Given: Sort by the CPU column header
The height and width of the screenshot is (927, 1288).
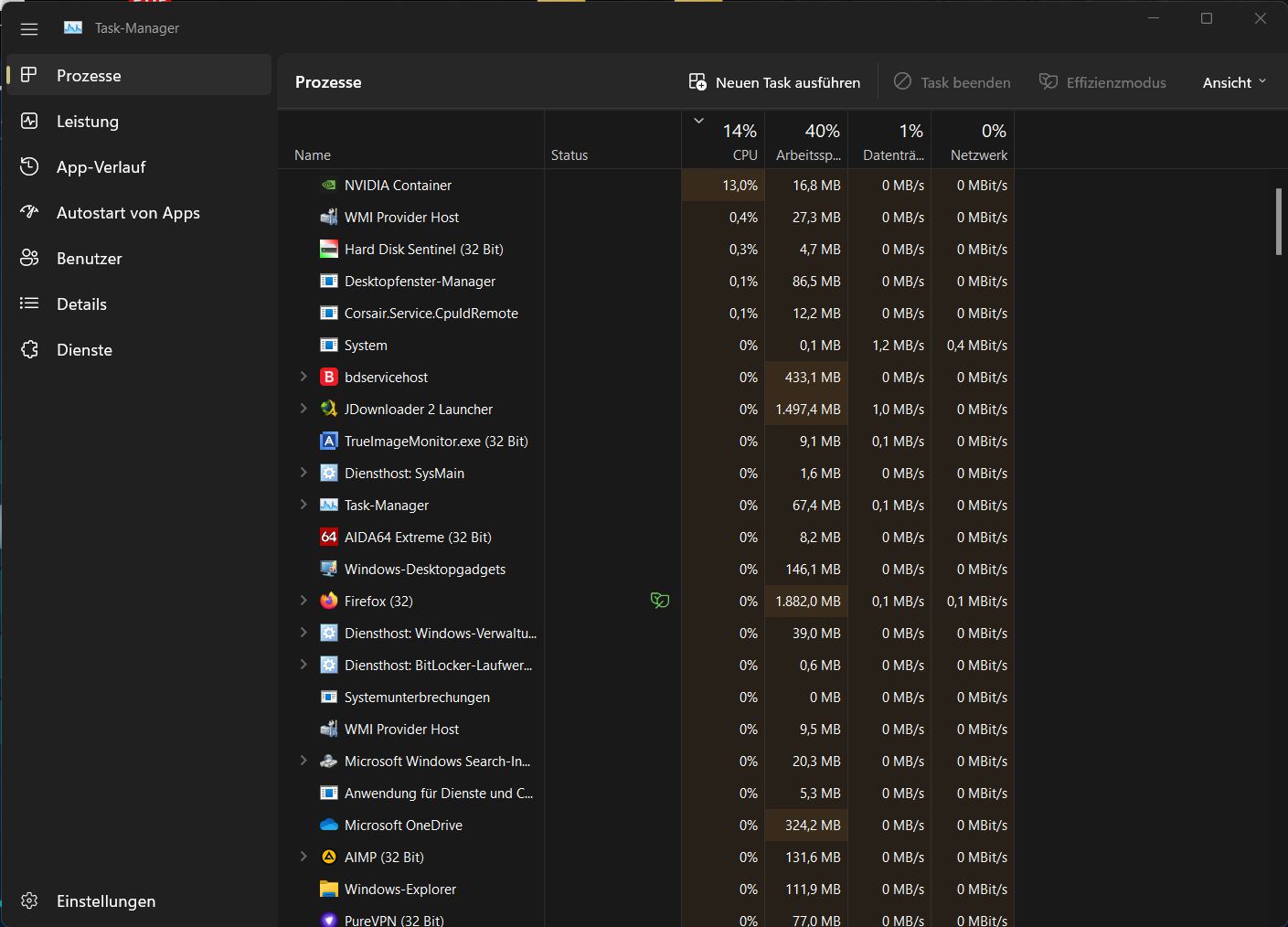Looking at the screenshot, I should coord(723,140).
